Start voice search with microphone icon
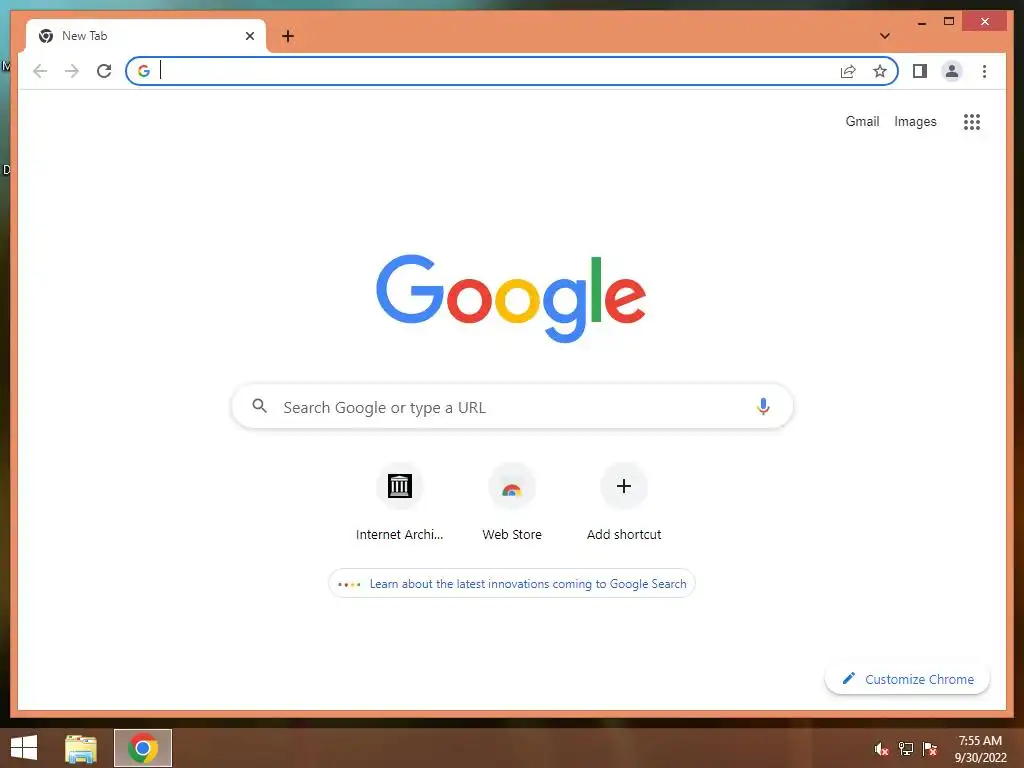Image resolution: width=1024 pixels, height=768 pixels. tap(763, 407)
